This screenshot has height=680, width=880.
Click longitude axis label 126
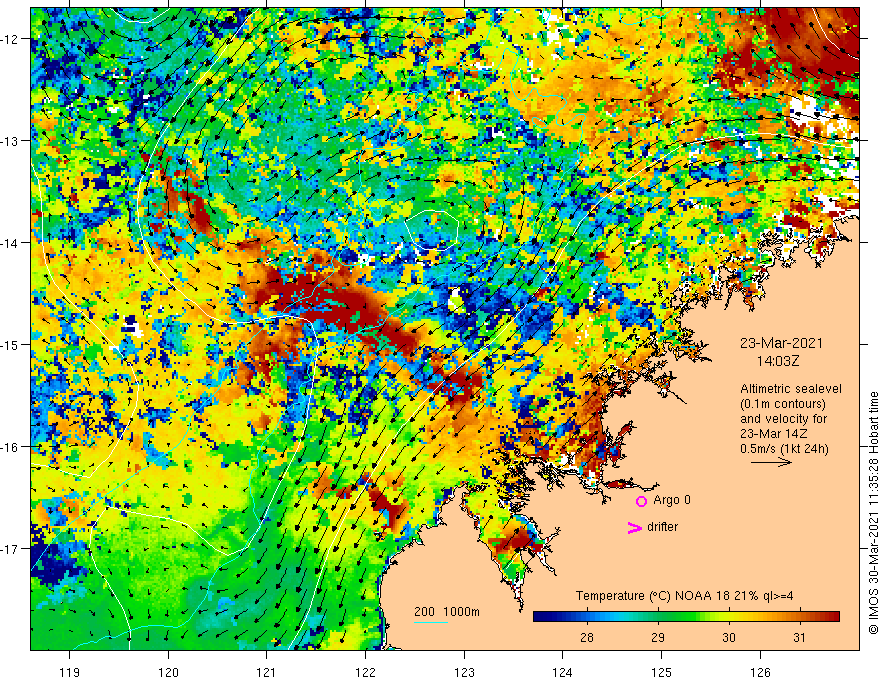(760, 672)
